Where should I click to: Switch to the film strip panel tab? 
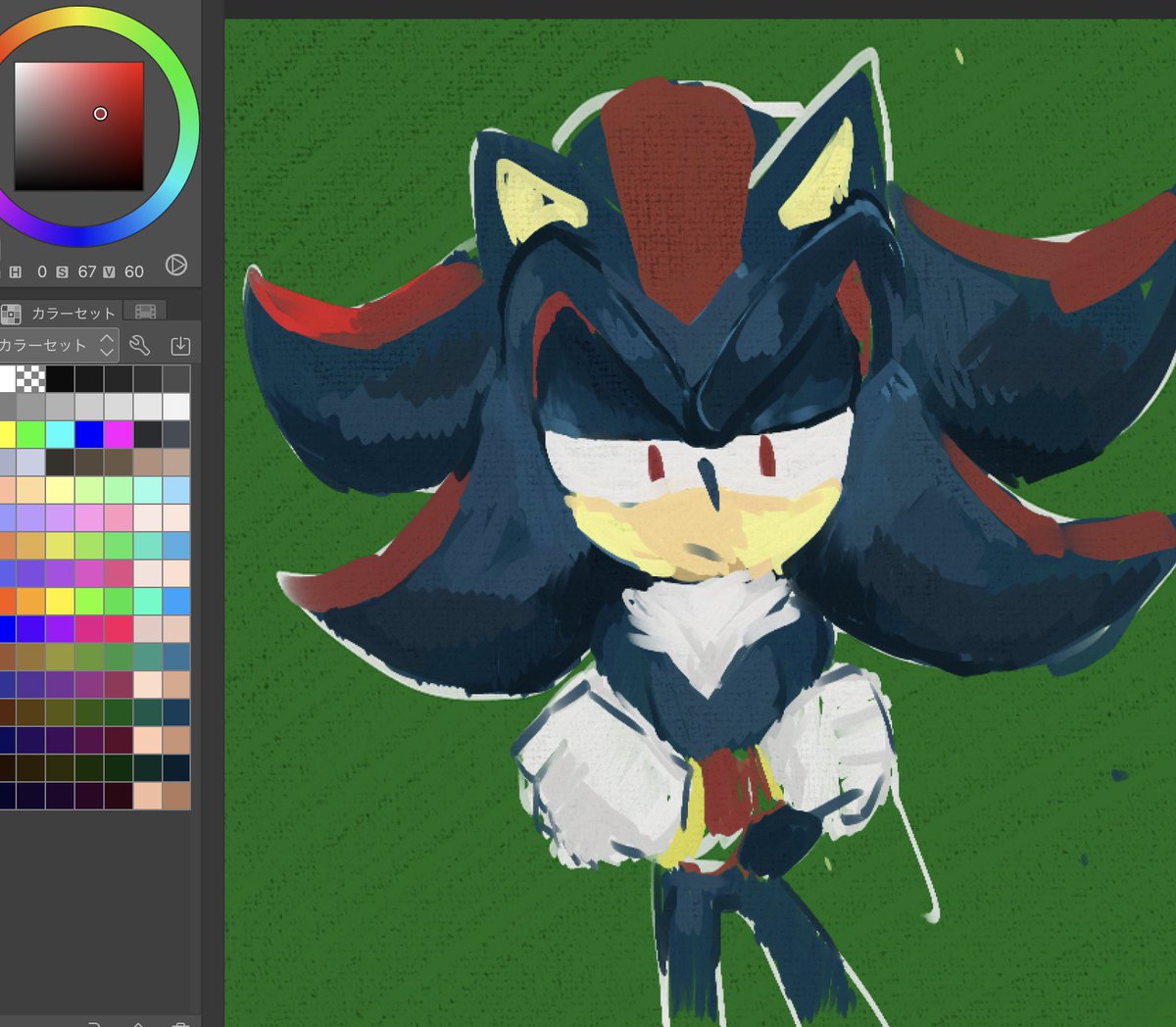tap(145, 312)
